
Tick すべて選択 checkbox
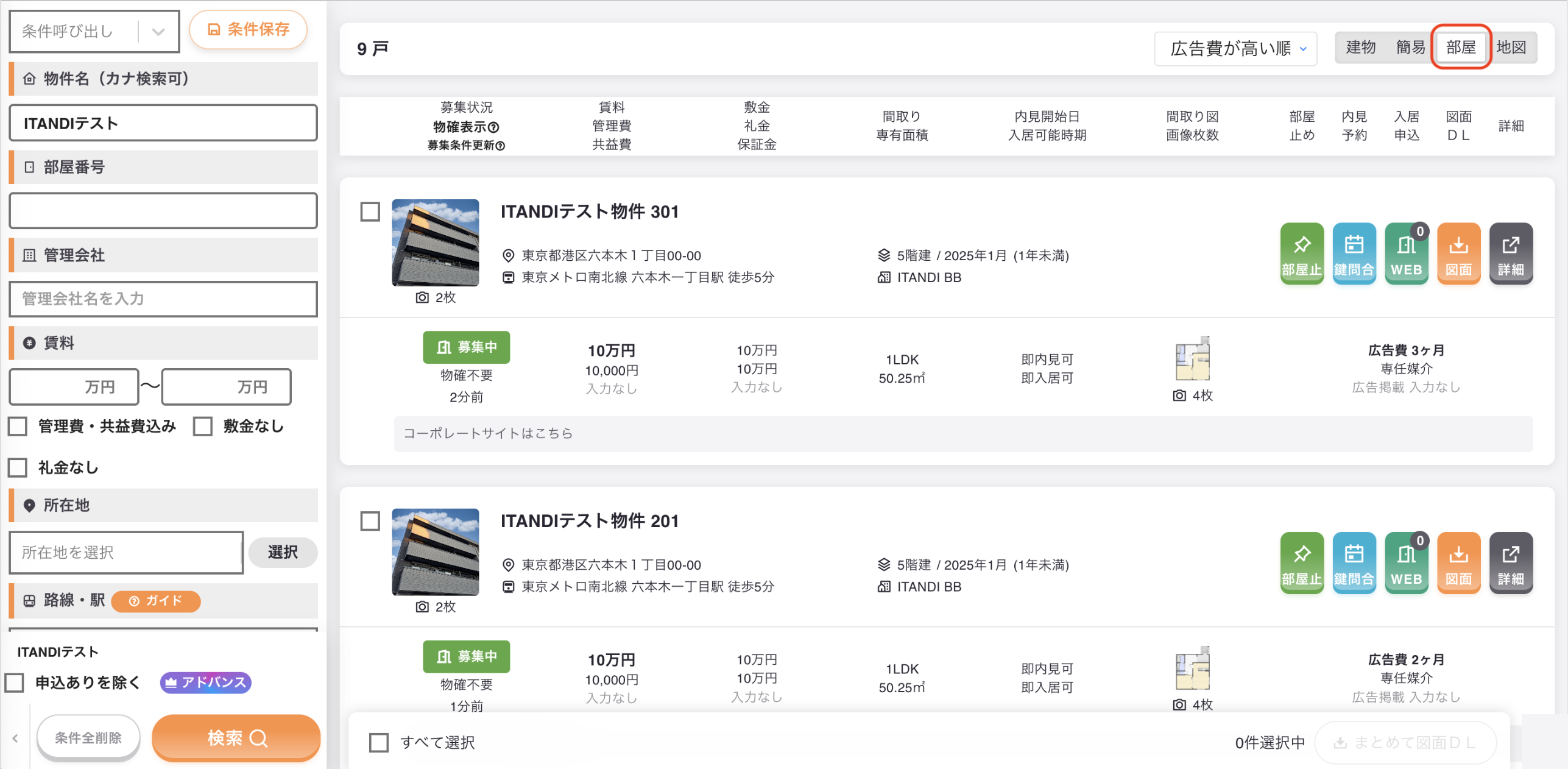pyautogui.click(x=379, y=742)
